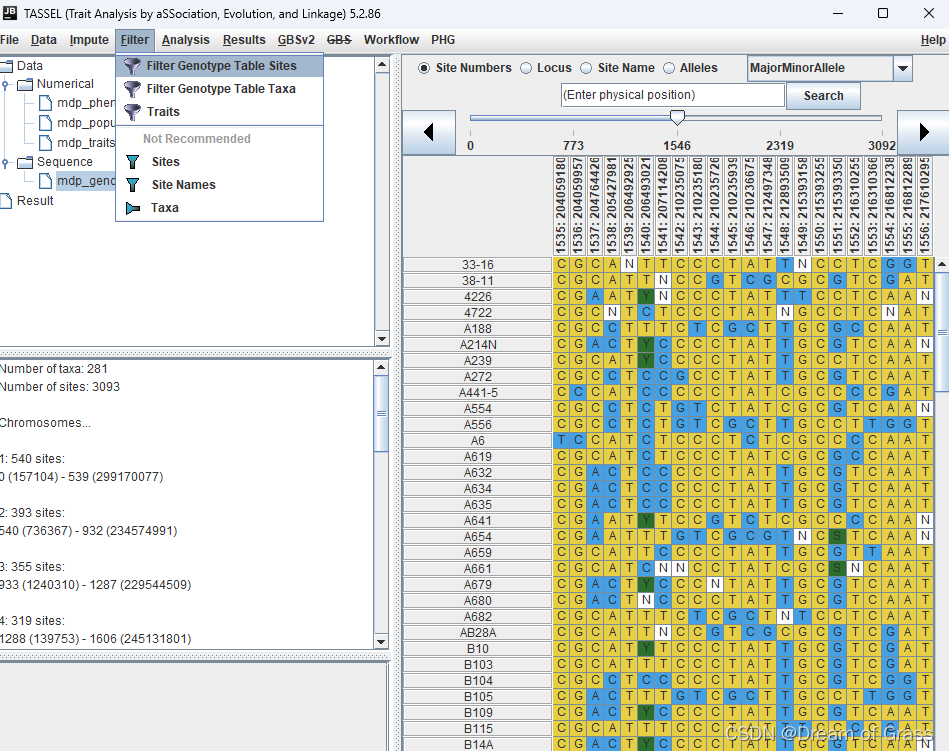Click column header 1540: 206493021
949x751 pixels.
point(646,206)
